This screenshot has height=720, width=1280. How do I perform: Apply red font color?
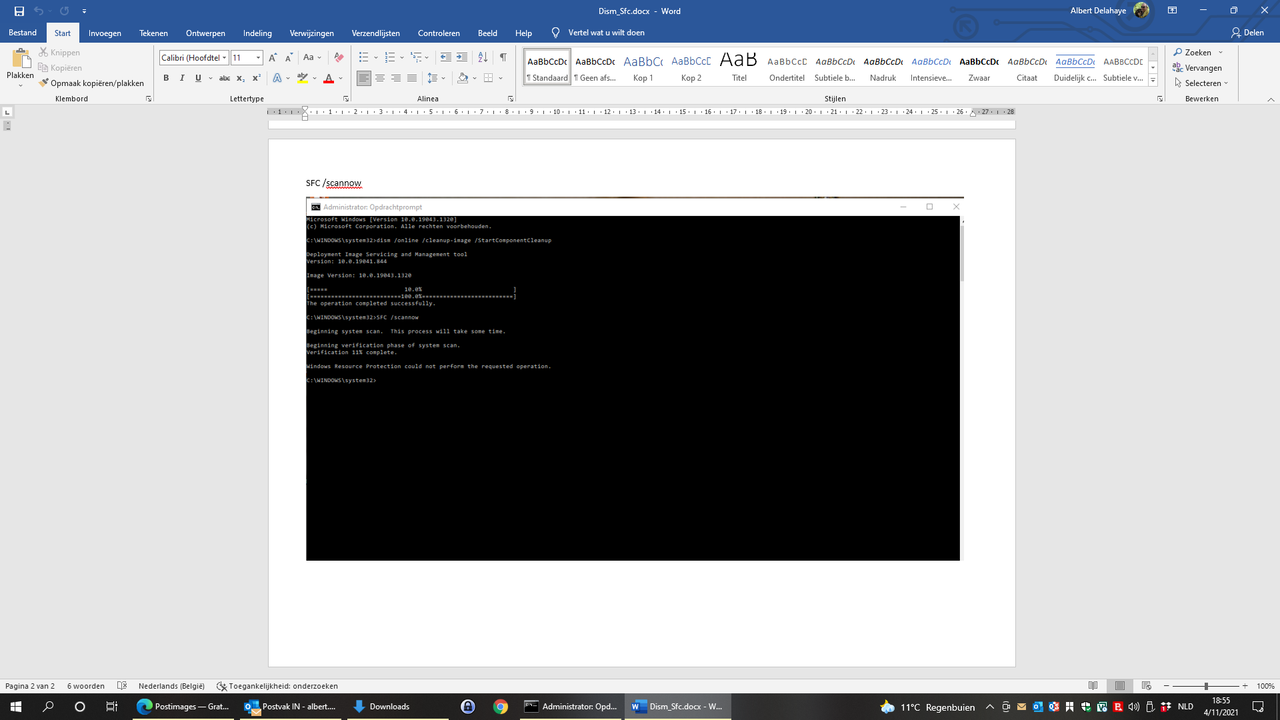(328, 78)
